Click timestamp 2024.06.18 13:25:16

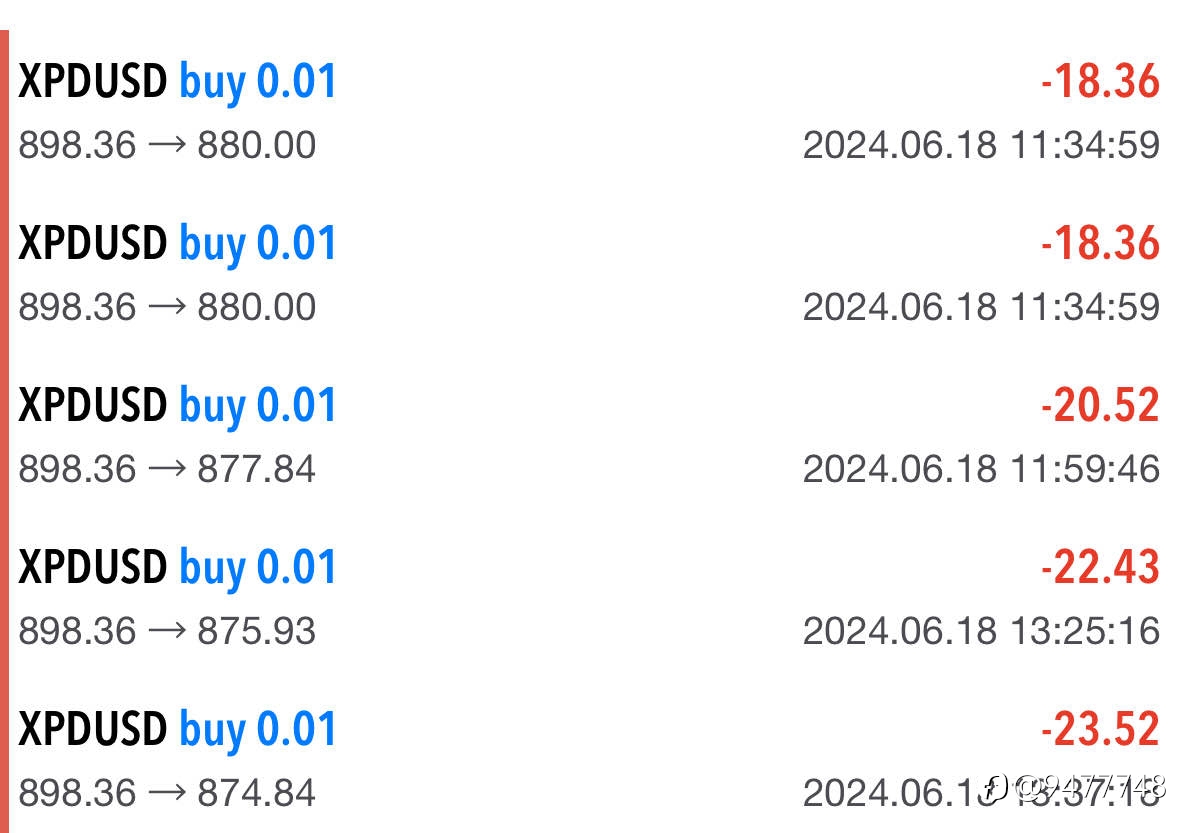tap(981, 631)
